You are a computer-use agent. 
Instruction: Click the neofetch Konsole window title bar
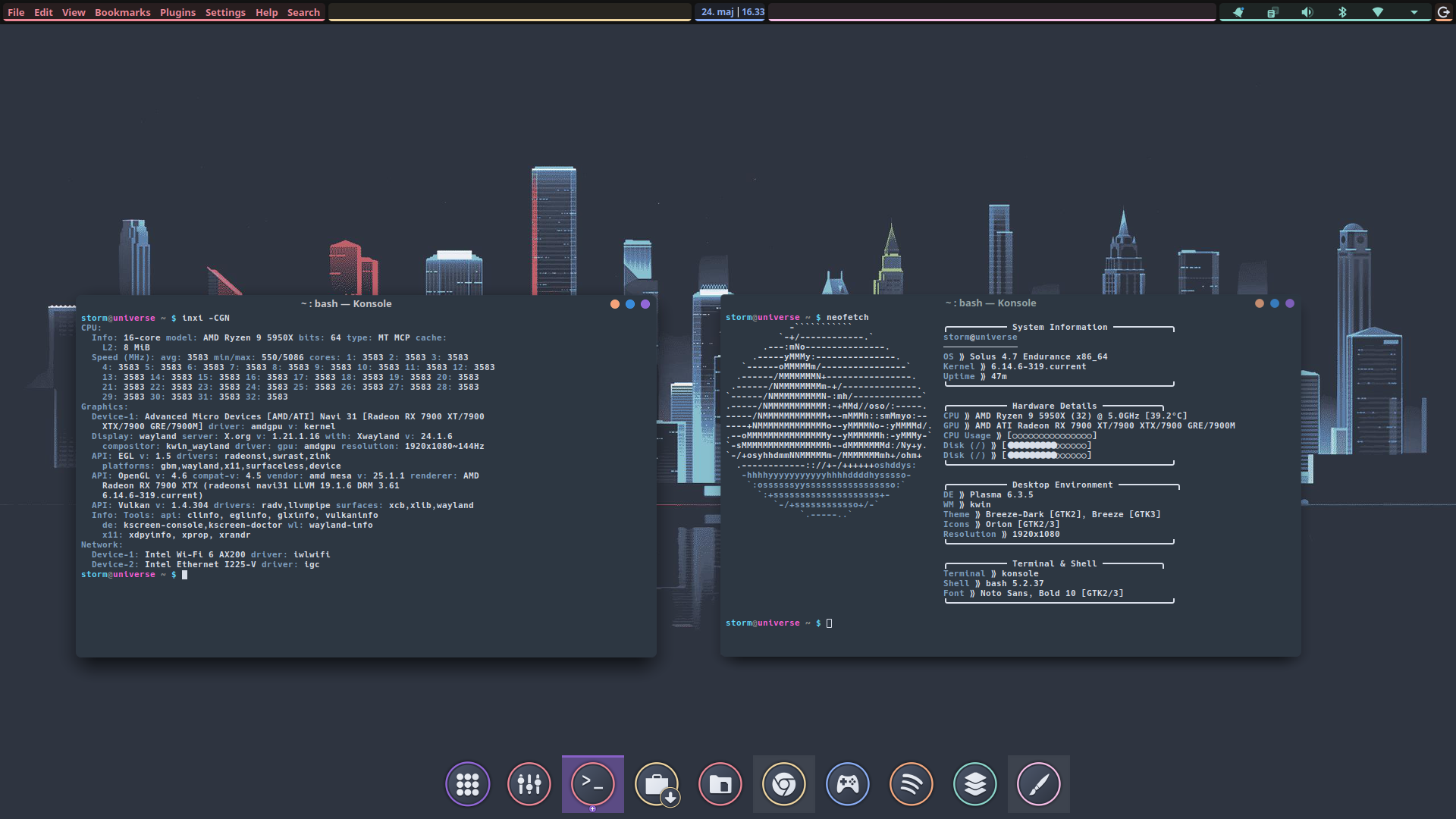tap(990, 303)
